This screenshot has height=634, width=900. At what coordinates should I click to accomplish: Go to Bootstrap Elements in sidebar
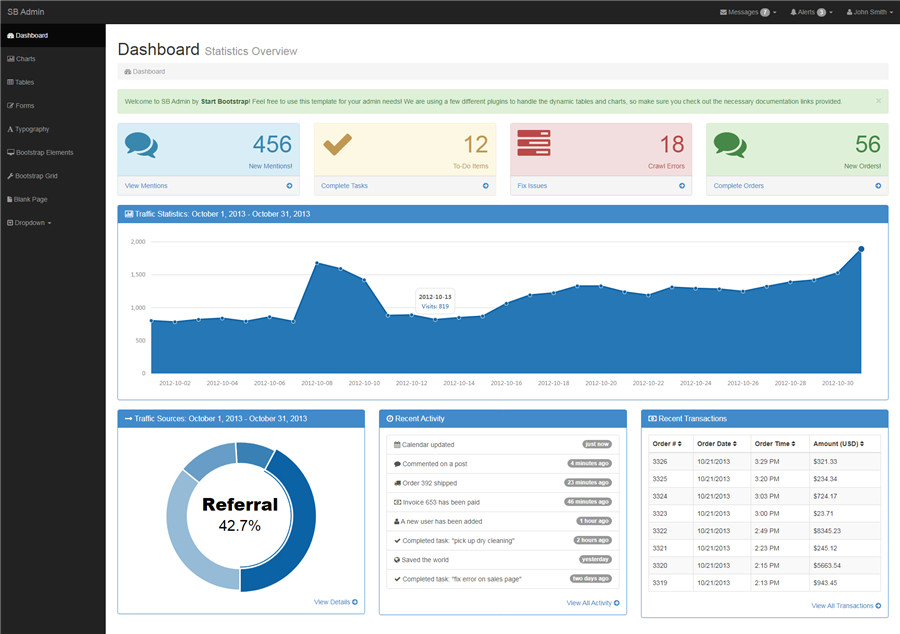pyautogui.click(x=44, y=153)
